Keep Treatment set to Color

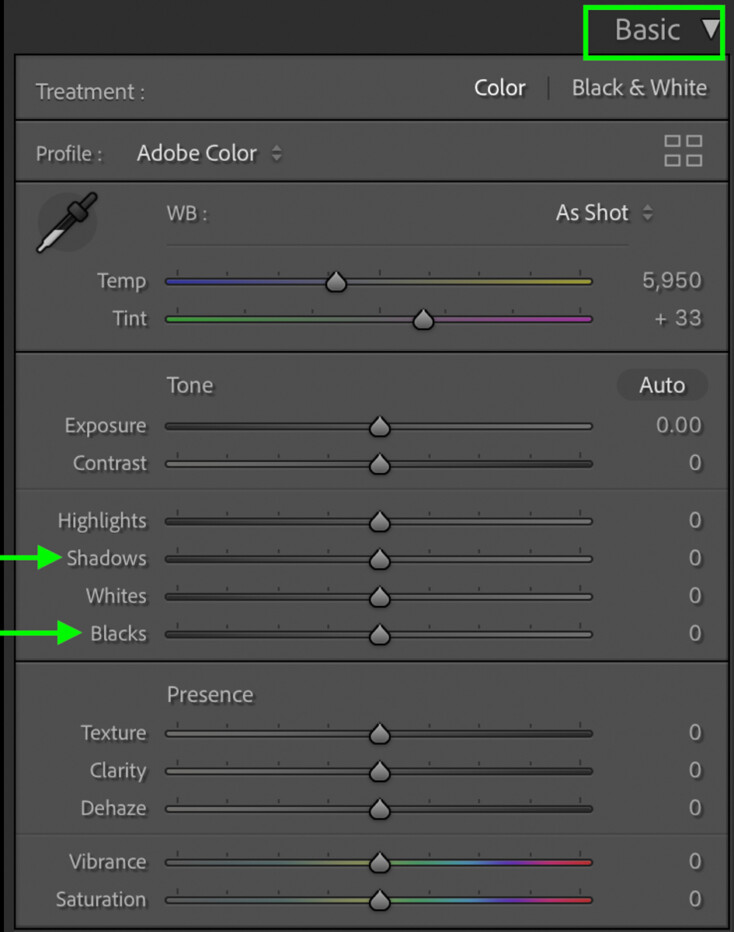[500, 88]
